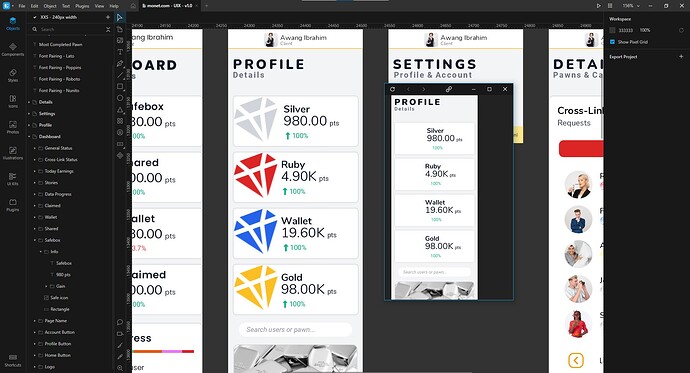Click the yellow back arrow button
Viewport: 690px width, 373px height.
576,361
